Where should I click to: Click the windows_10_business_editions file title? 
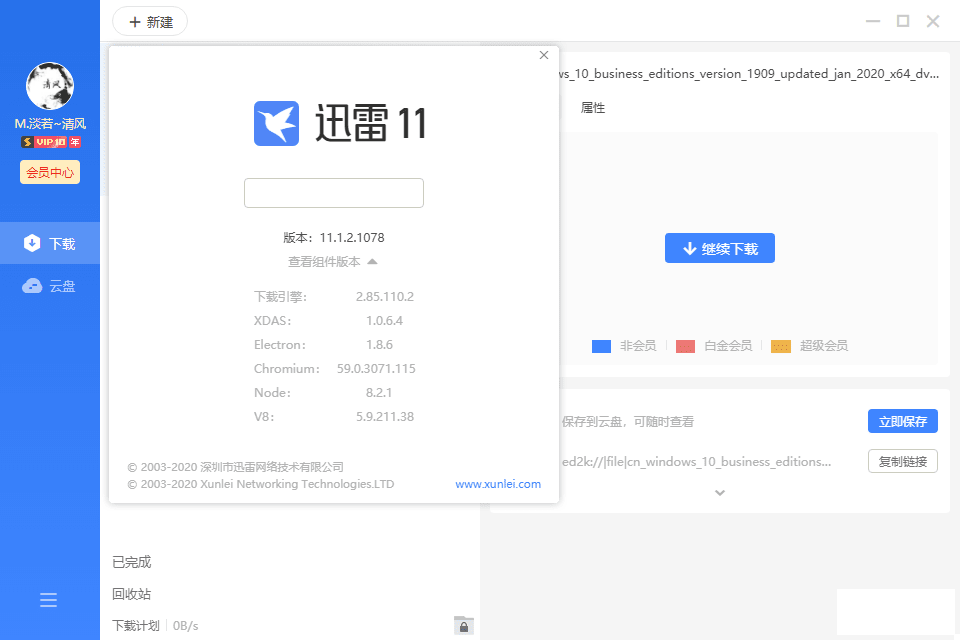point(748,74)
